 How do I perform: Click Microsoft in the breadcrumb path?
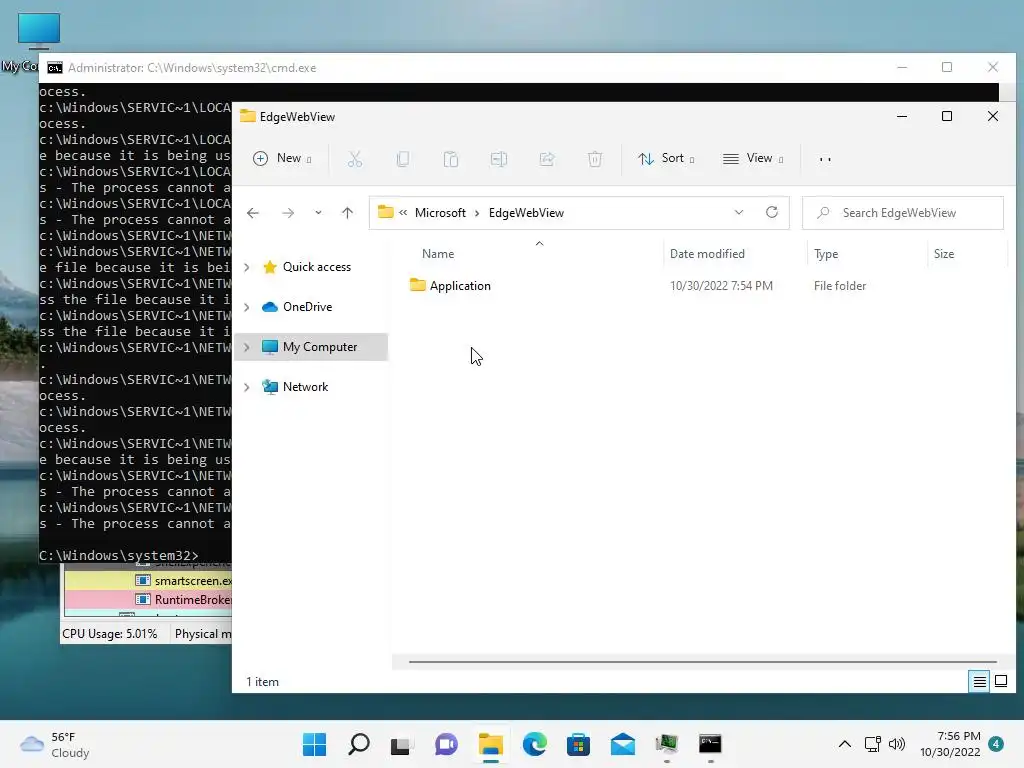(440, 213)
